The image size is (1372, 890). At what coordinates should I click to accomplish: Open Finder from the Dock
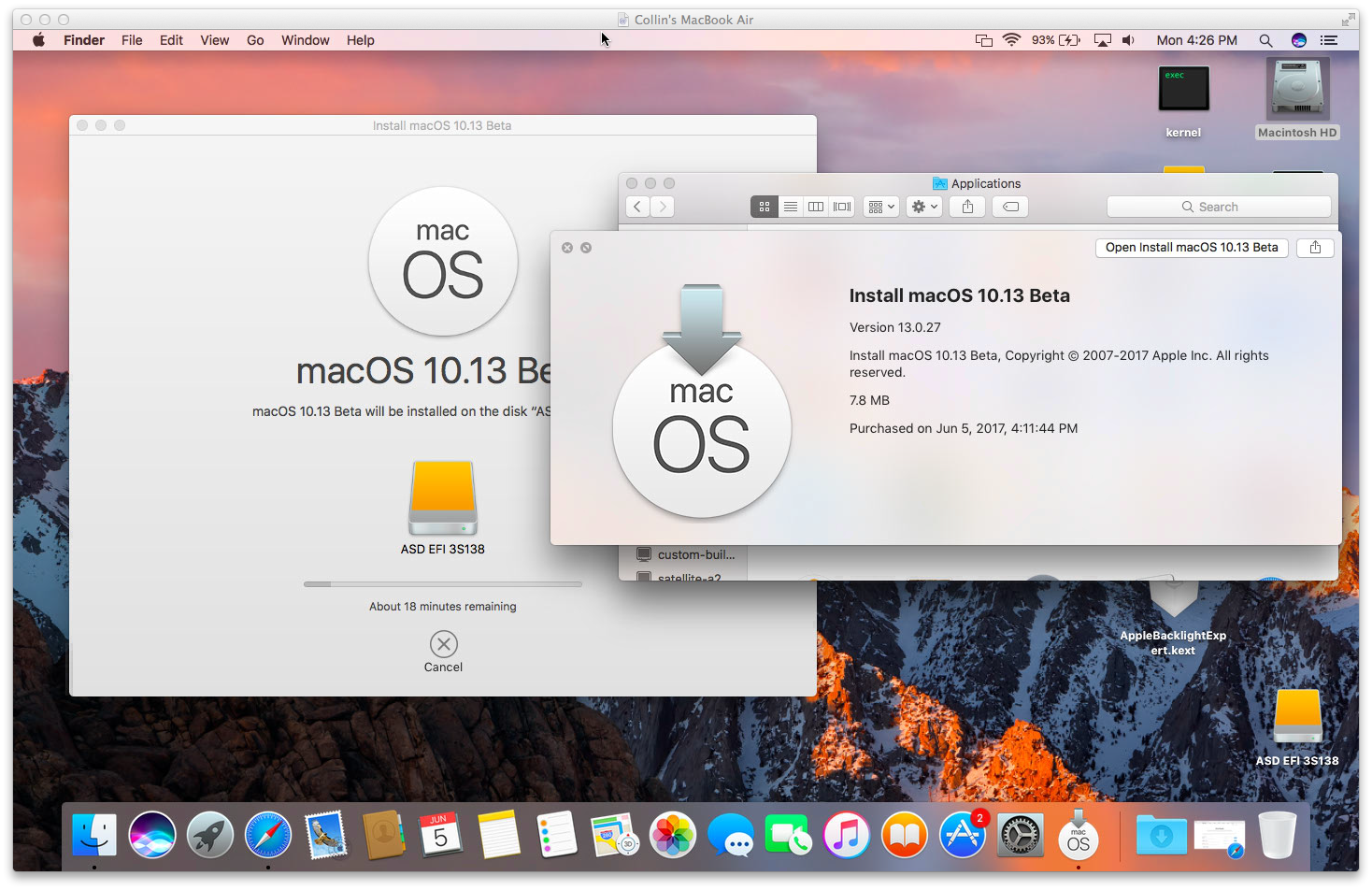94,835
